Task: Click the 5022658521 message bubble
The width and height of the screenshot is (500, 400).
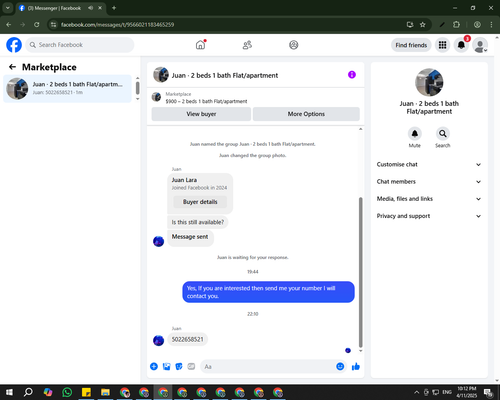Action: (187, 339)
